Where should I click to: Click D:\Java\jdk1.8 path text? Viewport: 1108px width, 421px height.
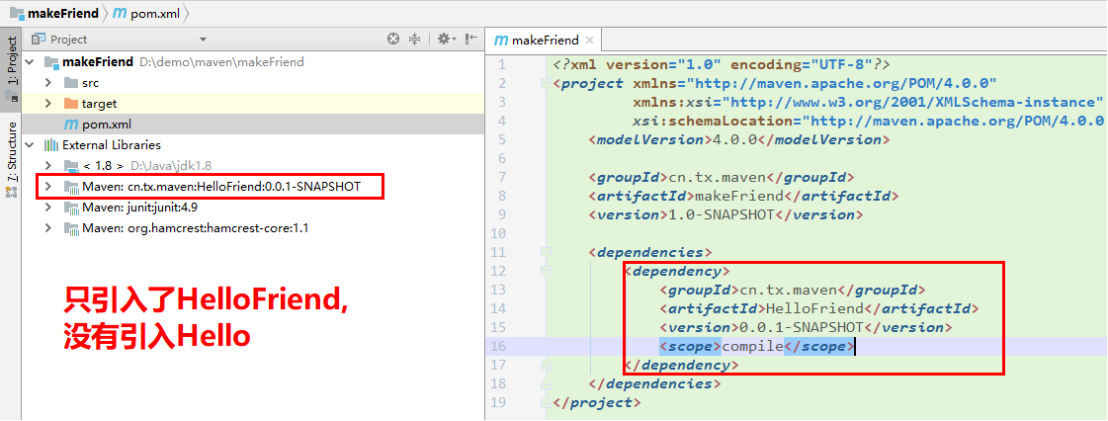click(x=171, y=167)
